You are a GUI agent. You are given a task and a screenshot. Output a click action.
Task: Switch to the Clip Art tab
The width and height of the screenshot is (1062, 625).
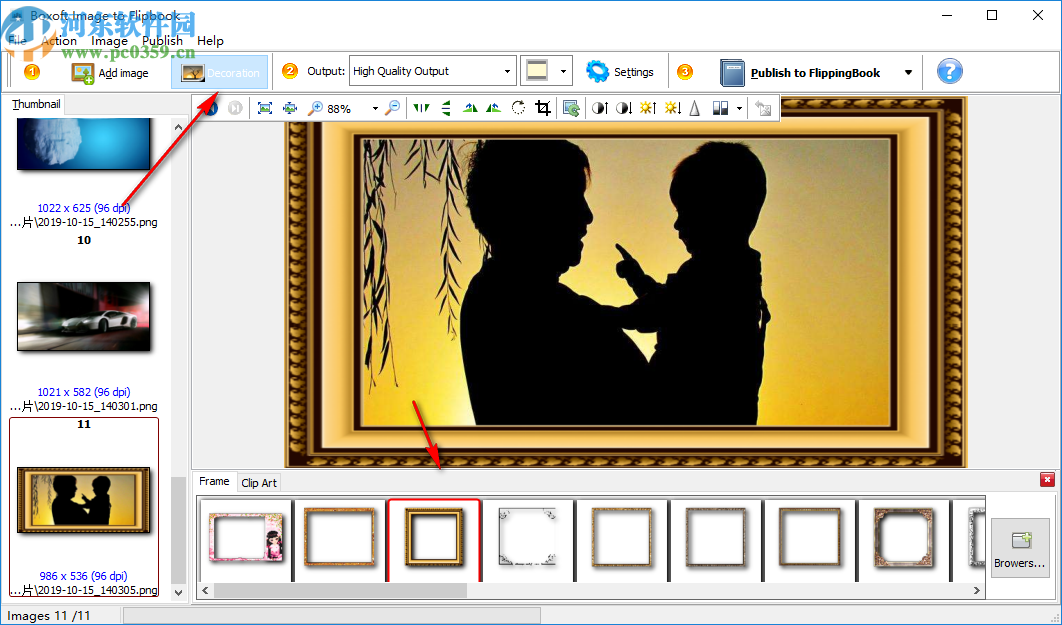(259, 482)
